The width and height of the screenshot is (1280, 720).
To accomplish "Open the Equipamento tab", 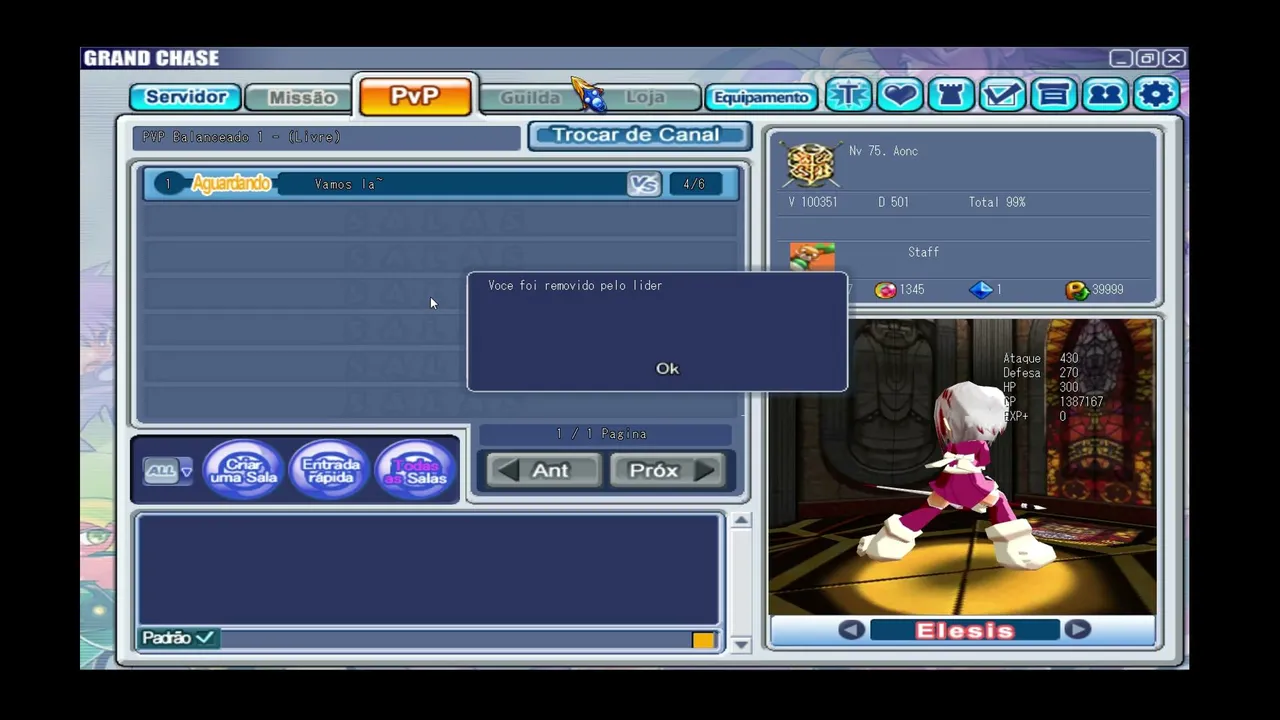I will 762,97.
